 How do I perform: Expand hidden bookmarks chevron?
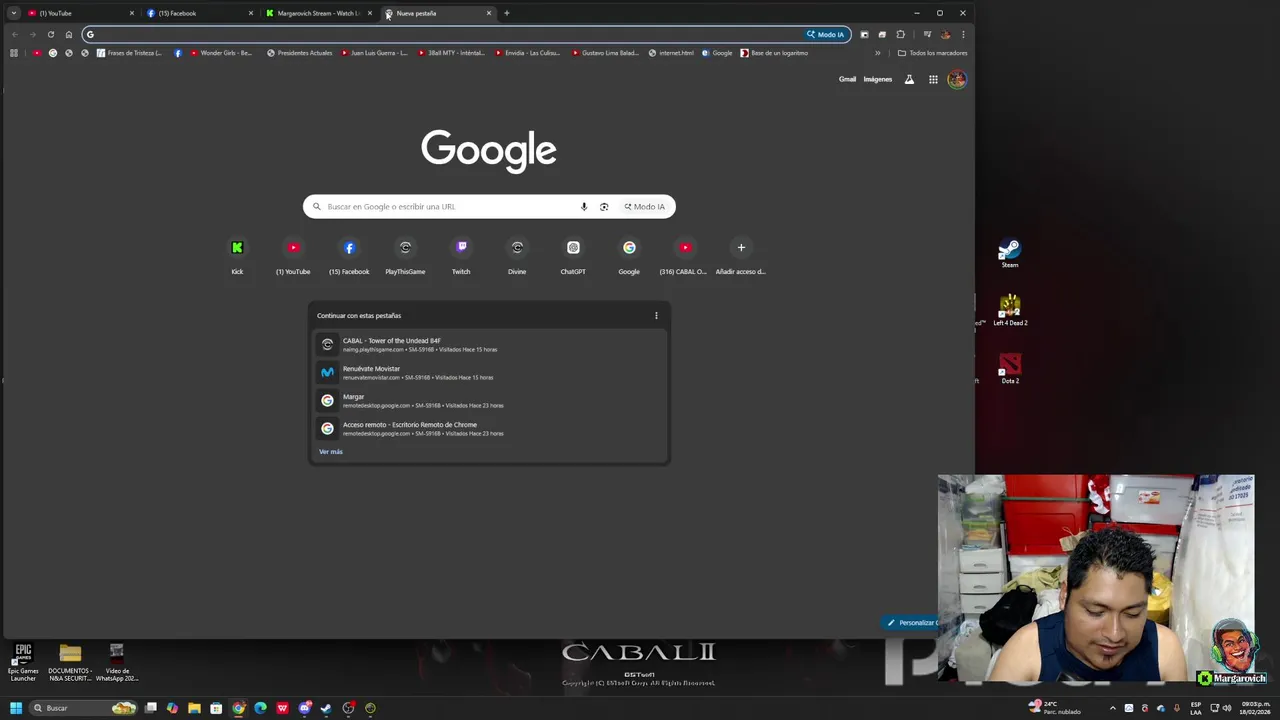pos(878,53)
